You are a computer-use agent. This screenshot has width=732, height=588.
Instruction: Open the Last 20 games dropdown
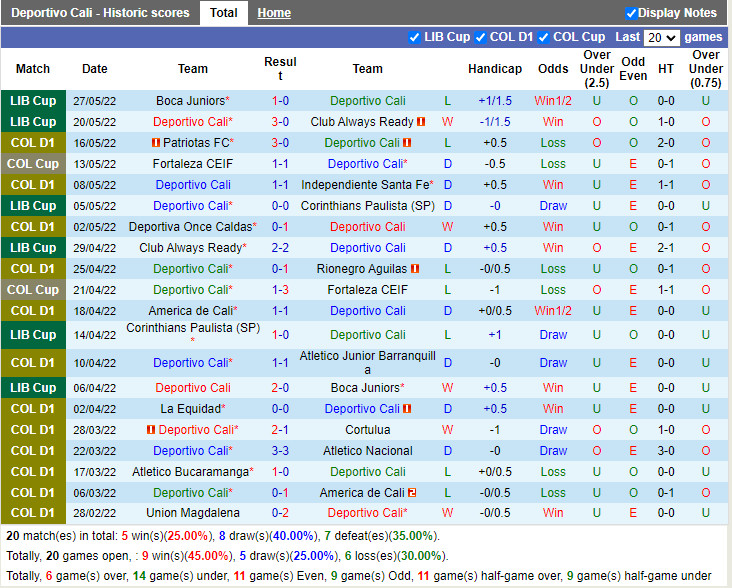click(x=661, y=37)
